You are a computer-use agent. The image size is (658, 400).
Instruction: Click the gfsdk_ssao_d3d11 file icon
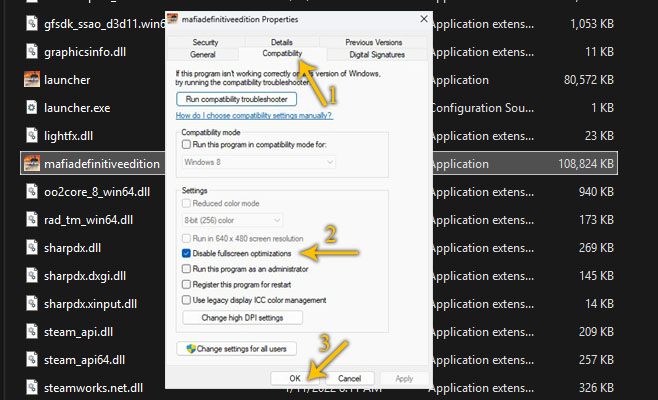click(x=32, y=23)
